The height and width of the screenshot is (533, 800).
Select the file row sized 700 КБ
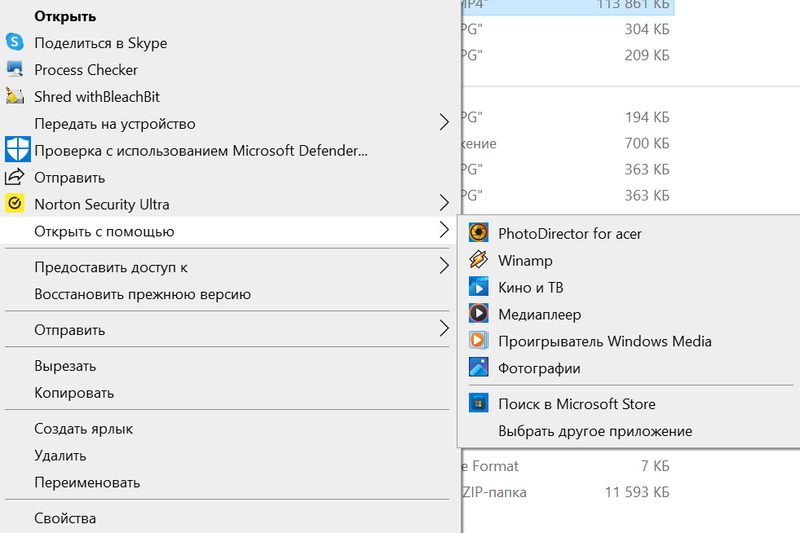568,143
